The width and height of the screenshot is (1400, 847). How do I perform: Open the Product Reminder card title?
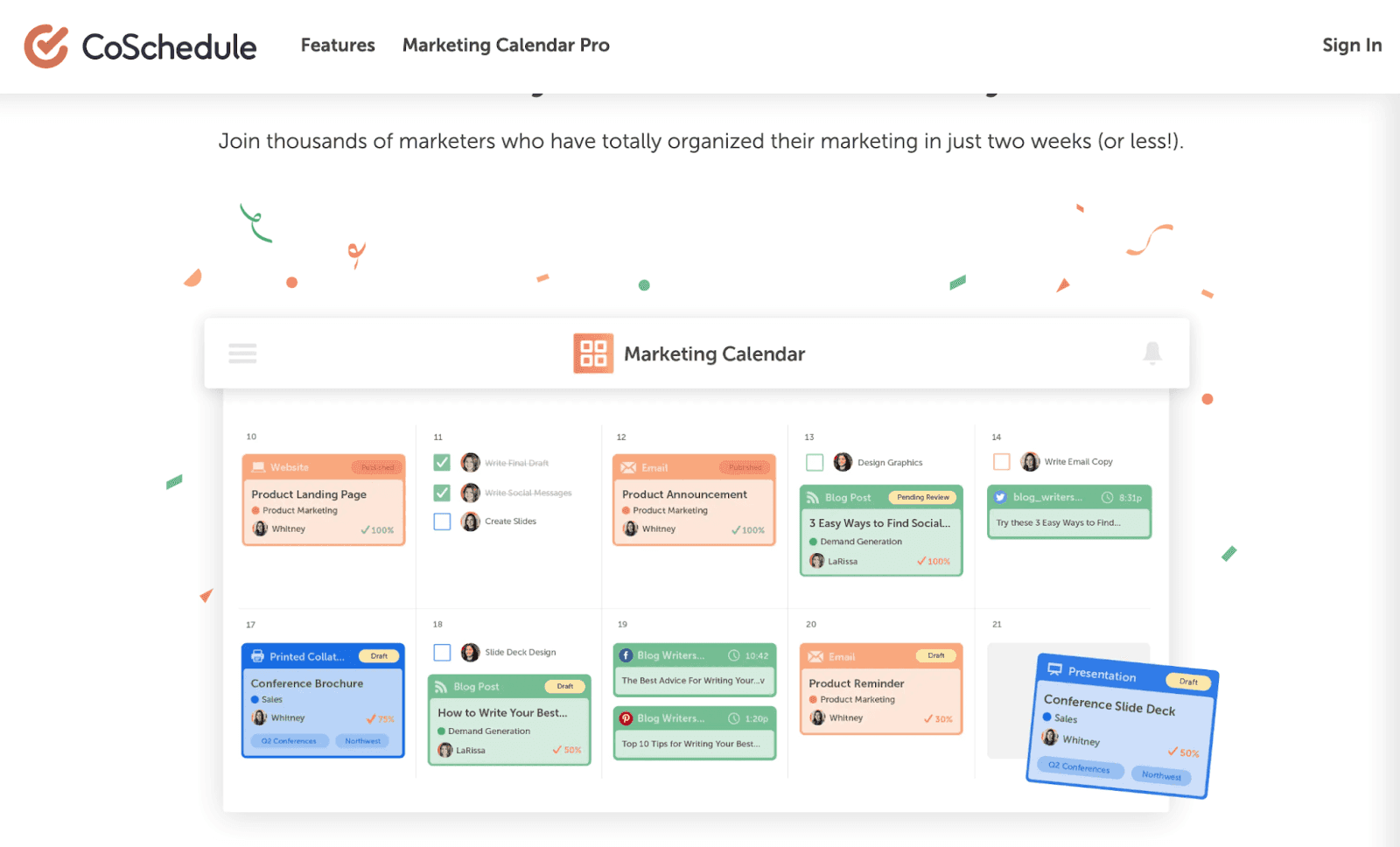point(857,683)
